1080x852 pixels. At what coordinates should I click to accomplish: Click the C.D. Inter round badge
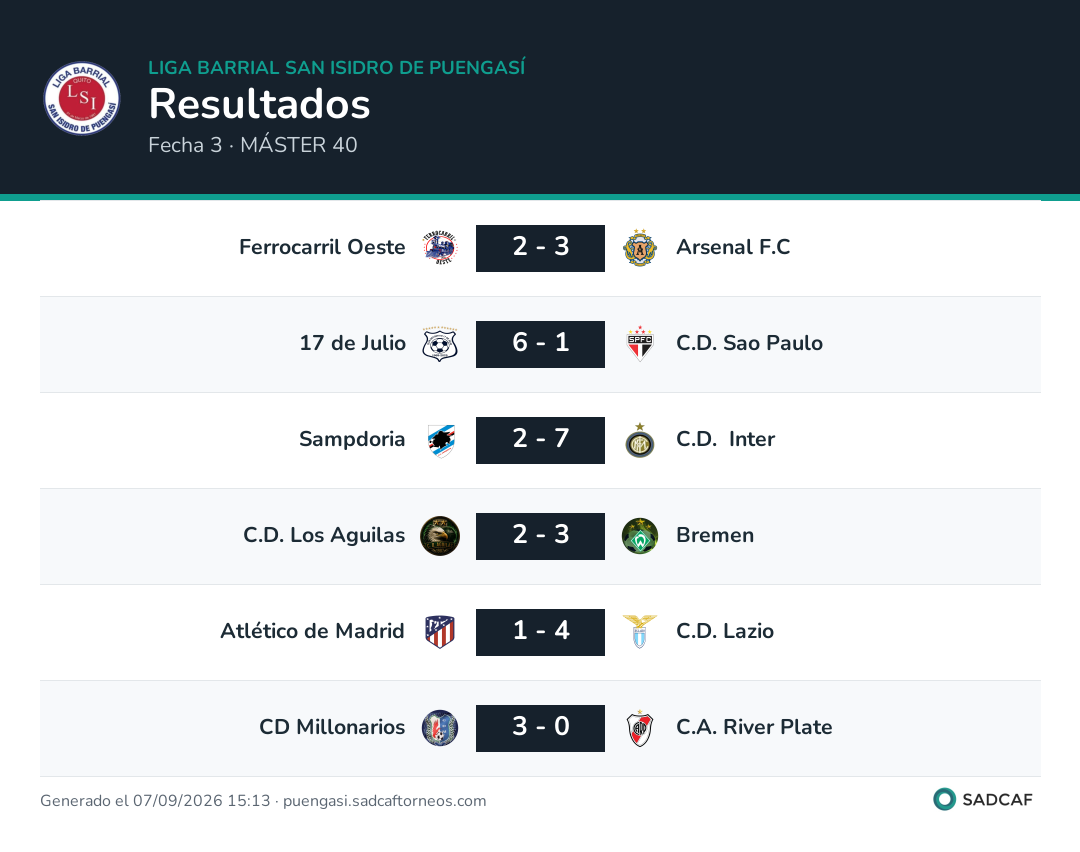tap(640, 441)
